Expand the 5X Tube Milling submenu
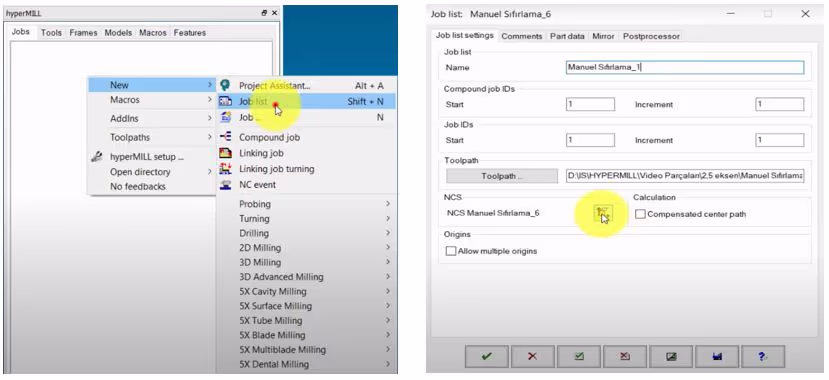829x380 pixels. point(307,320)
